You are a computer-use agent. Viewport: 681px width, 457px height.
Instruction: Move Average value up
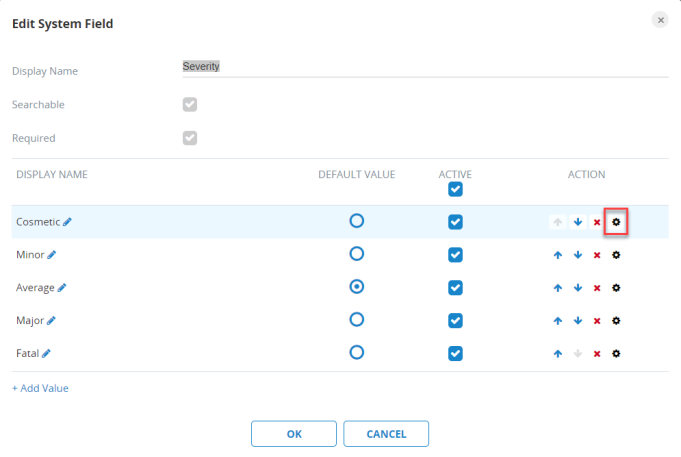tap(558, 288)
